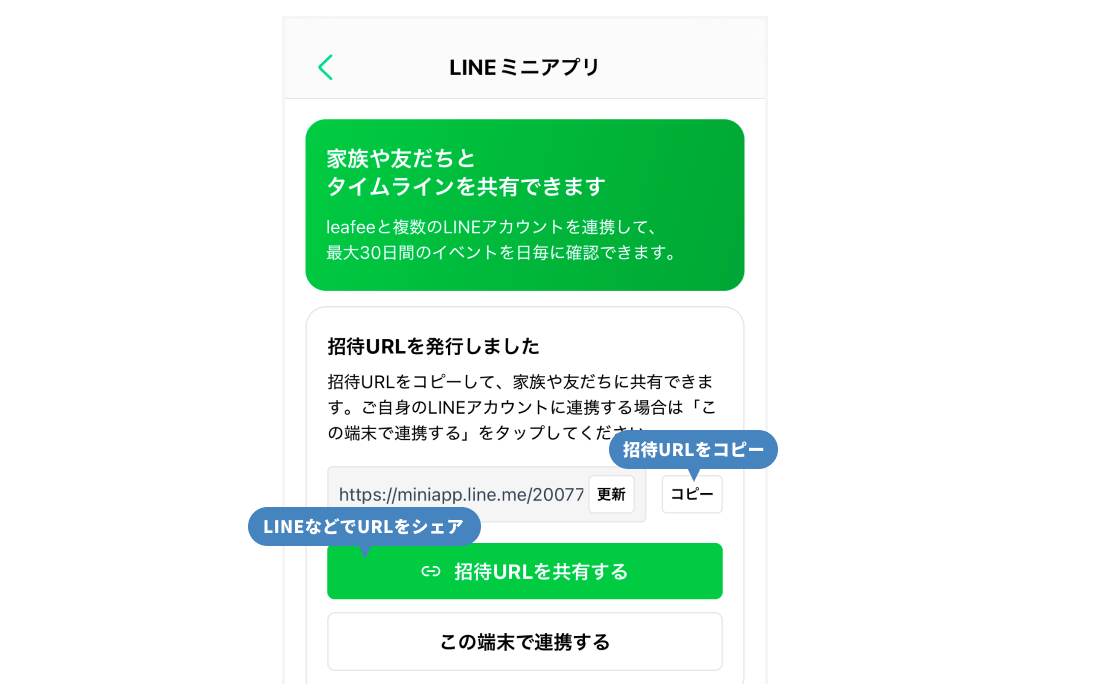
Task: Click the コピー button to copy URL
Action: pos(692,494)
